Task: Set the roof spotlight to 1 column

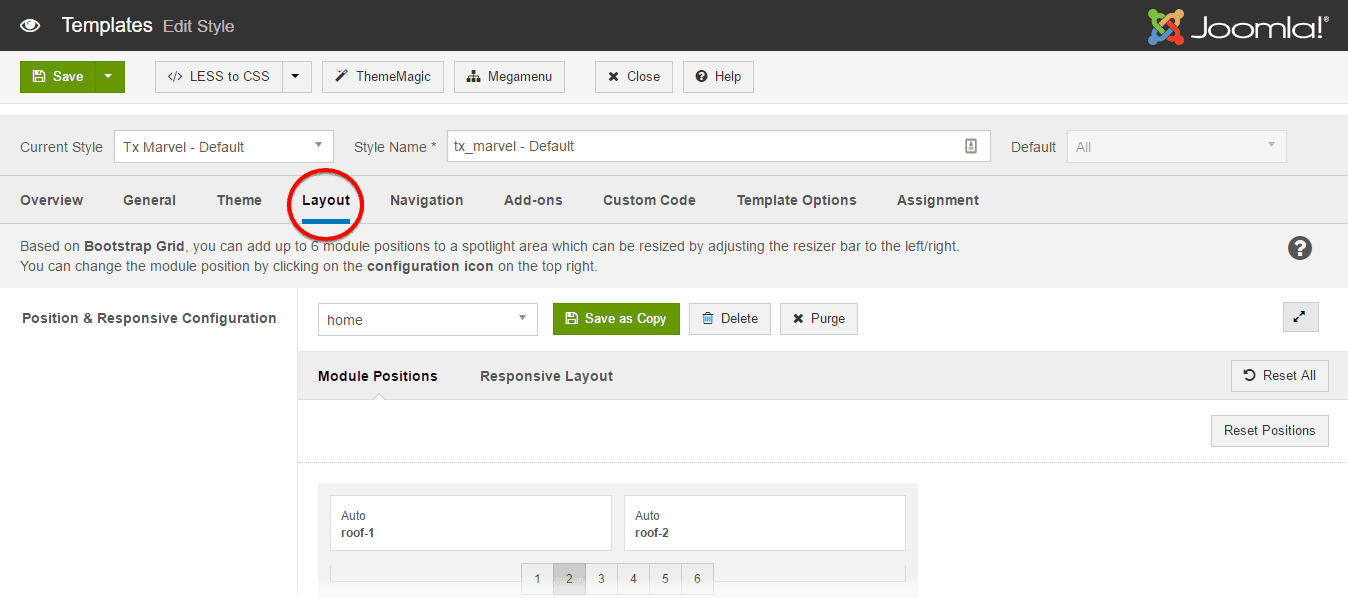Action: (537, 578)
